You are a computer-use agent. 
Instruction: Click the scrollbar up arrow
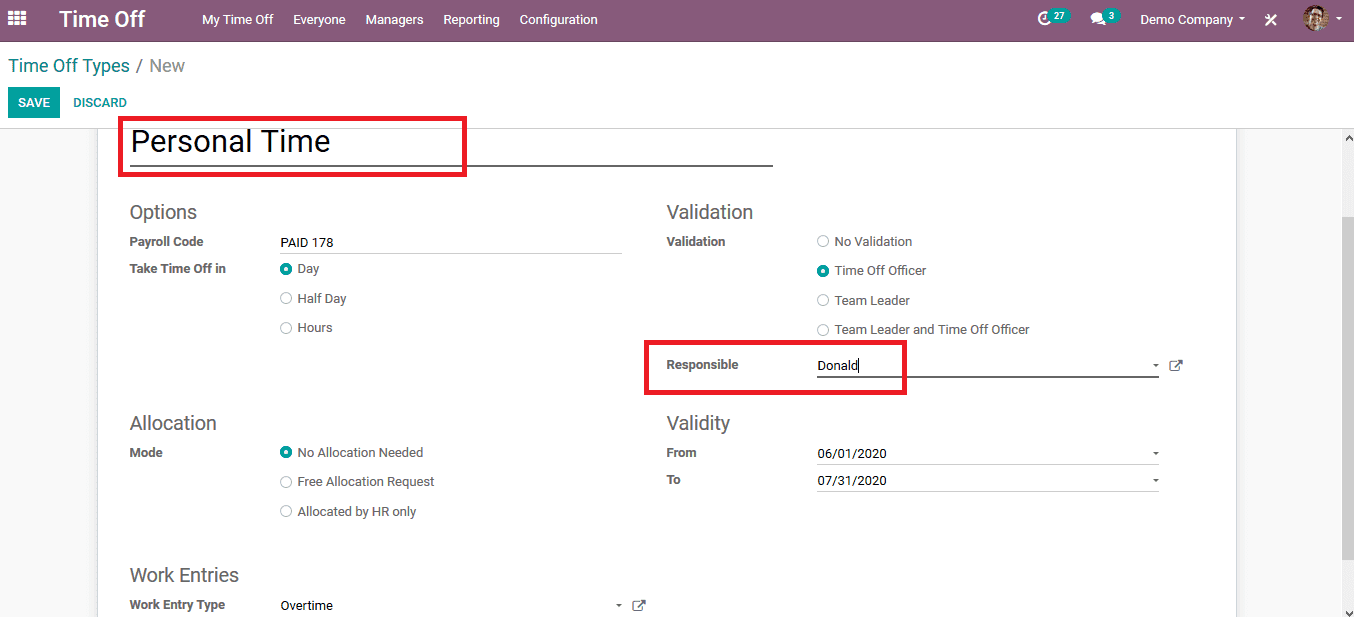pyautogui.click(x=1346, y=137)
